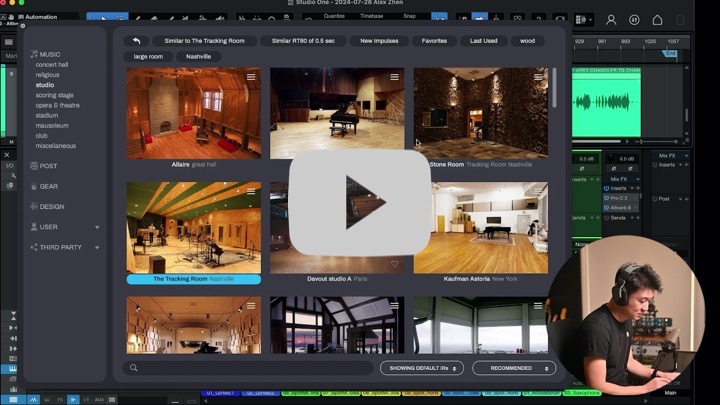
Task: Open the RECOMMENDED sort dropdown
Action: [514, 368]
